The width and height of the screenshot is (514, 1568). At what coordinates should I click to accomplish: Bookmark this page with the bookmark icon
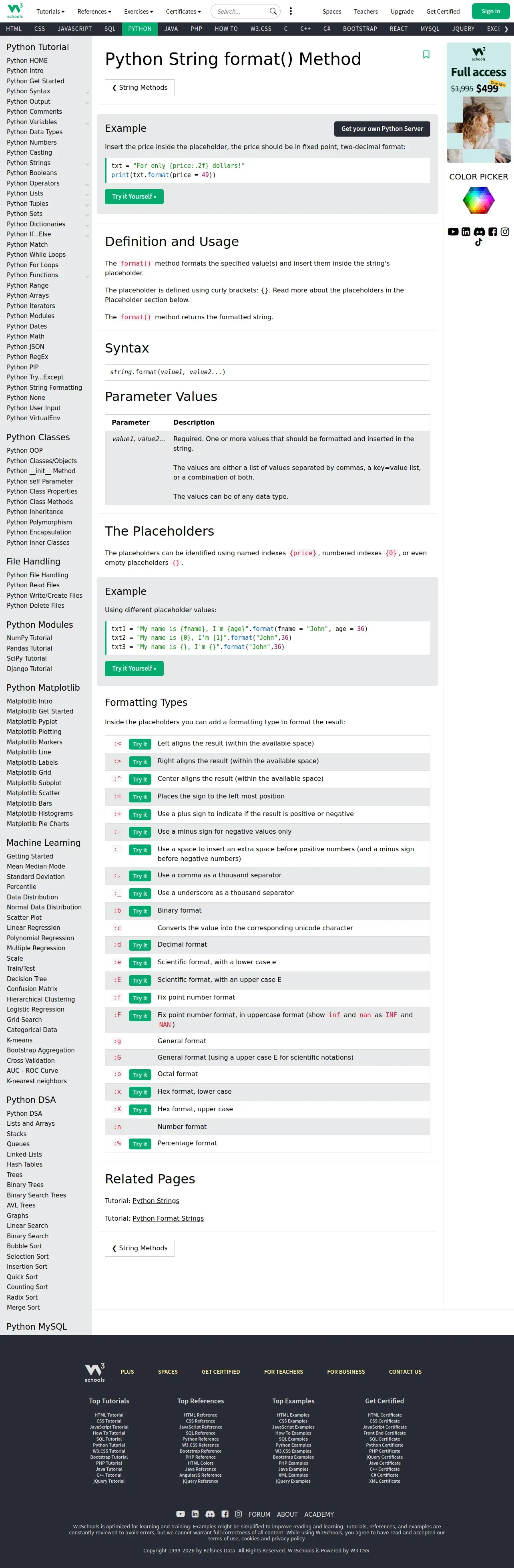[426, 55]
